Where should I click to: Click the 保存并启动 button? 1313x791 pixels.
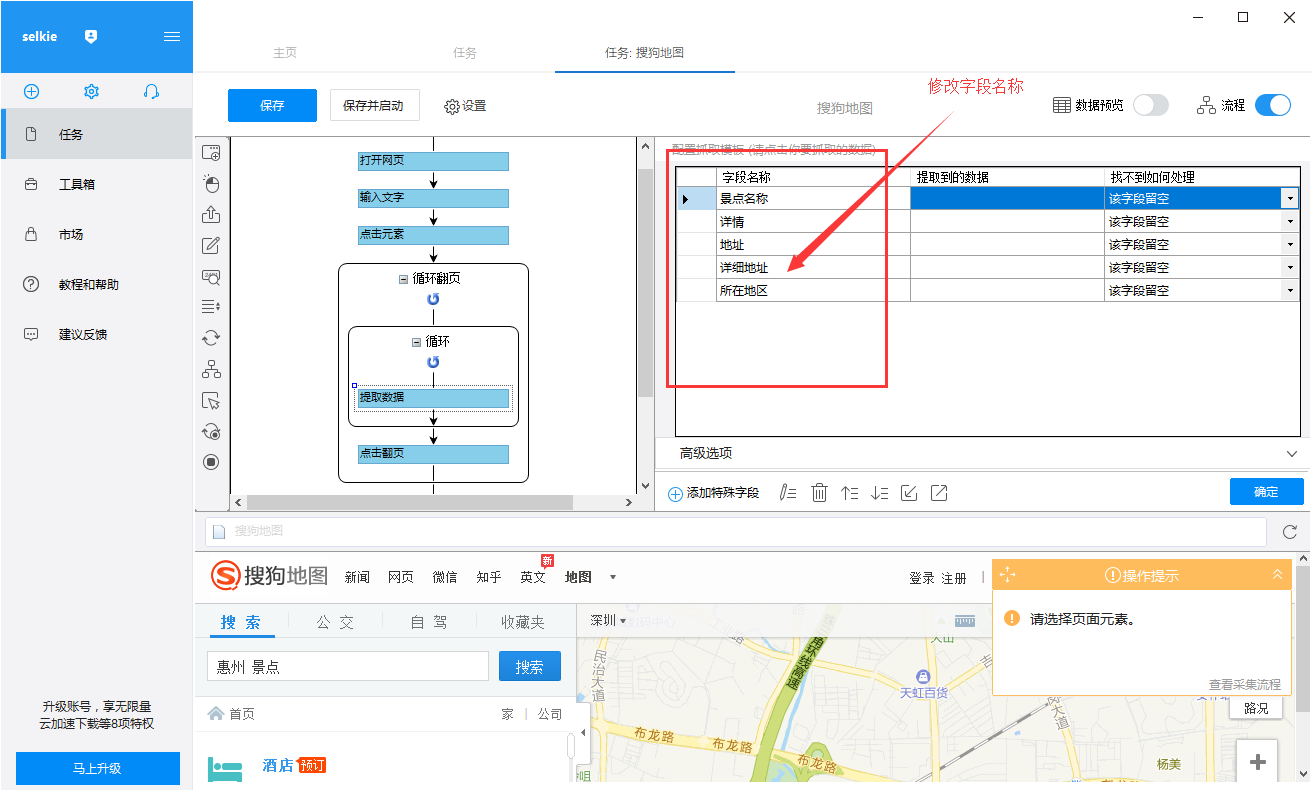coord(374,105)
